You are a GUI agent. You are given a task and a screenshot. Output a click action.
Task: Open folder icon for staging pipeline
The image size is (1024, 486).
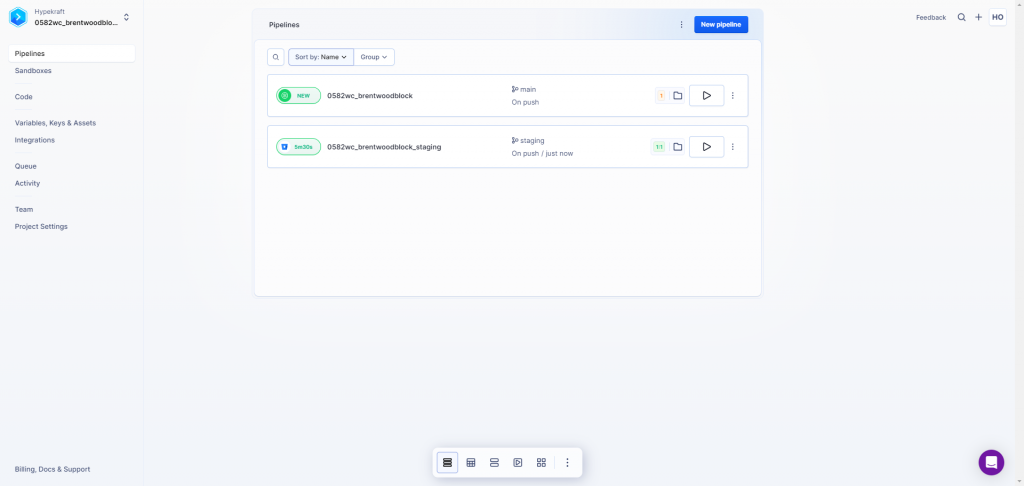(x=677, y=147)
